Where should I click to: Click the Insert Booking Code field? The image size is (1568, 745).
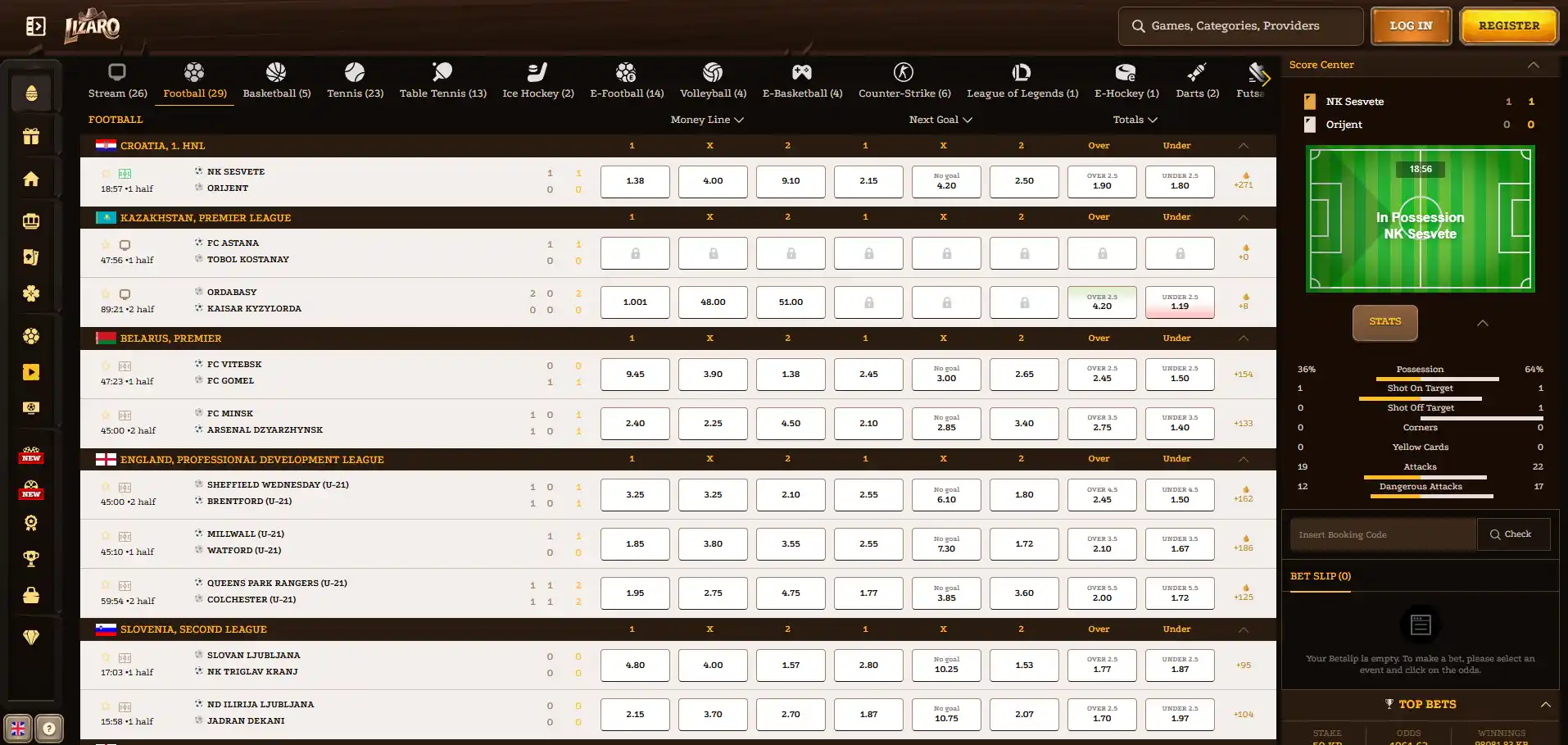pyautogui.click(x=1383, y=534)
